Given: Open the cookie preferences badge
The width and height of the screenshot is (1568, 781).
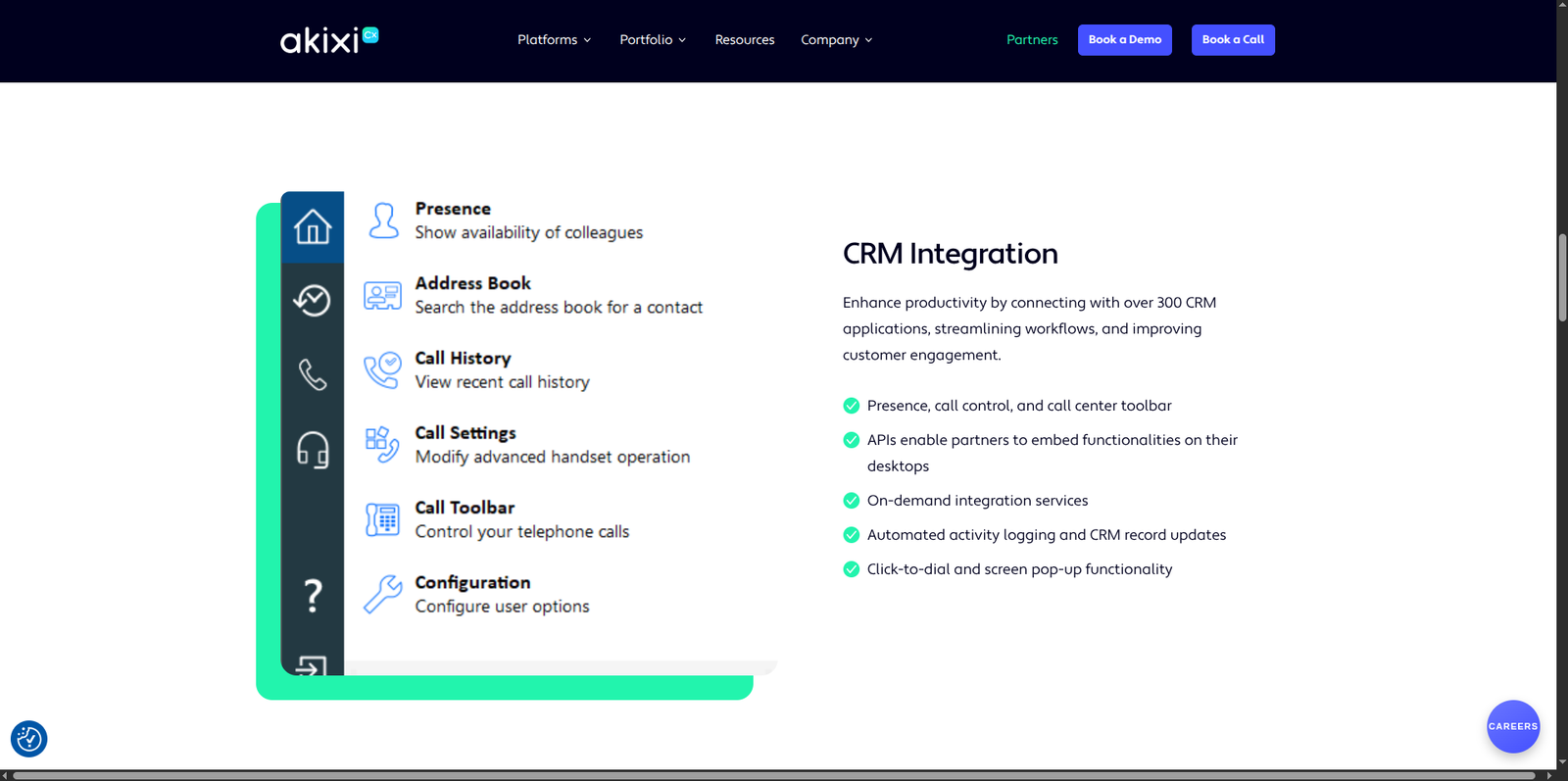Looking at the screenshot, I should pyautogui.click(x=28, y=739).
